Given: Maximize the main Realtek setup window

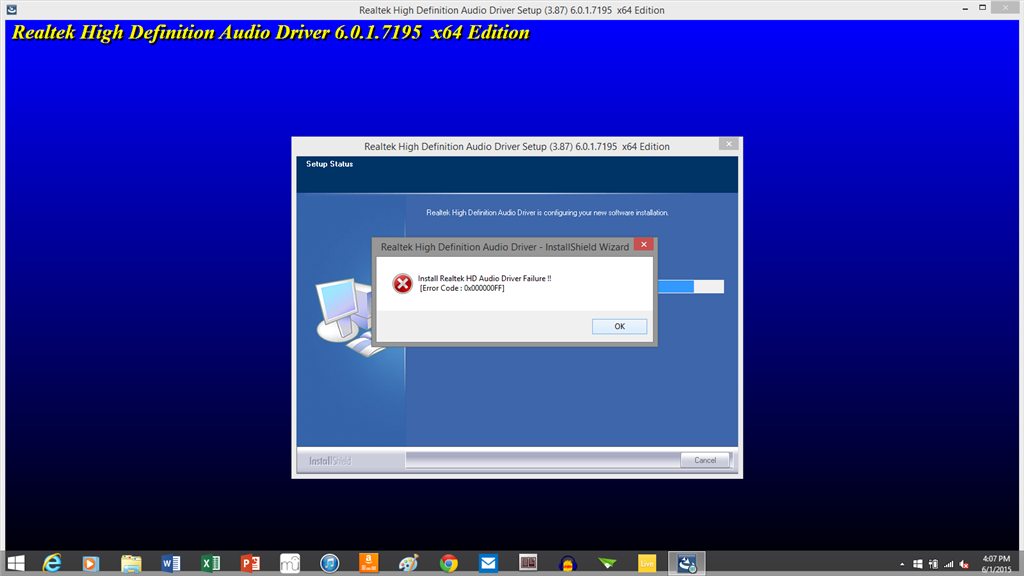Looking at the screenshot, I should point(982,8).
